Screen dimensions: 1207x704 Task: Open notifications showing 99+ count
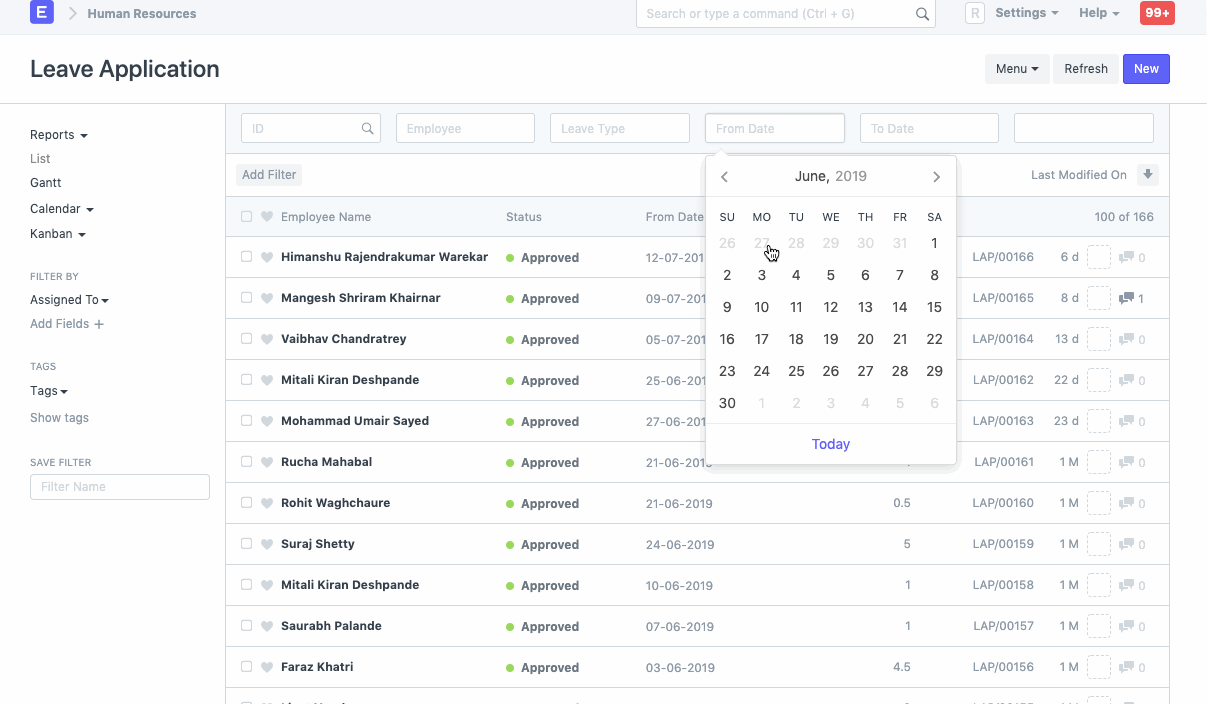[1156, 13]
